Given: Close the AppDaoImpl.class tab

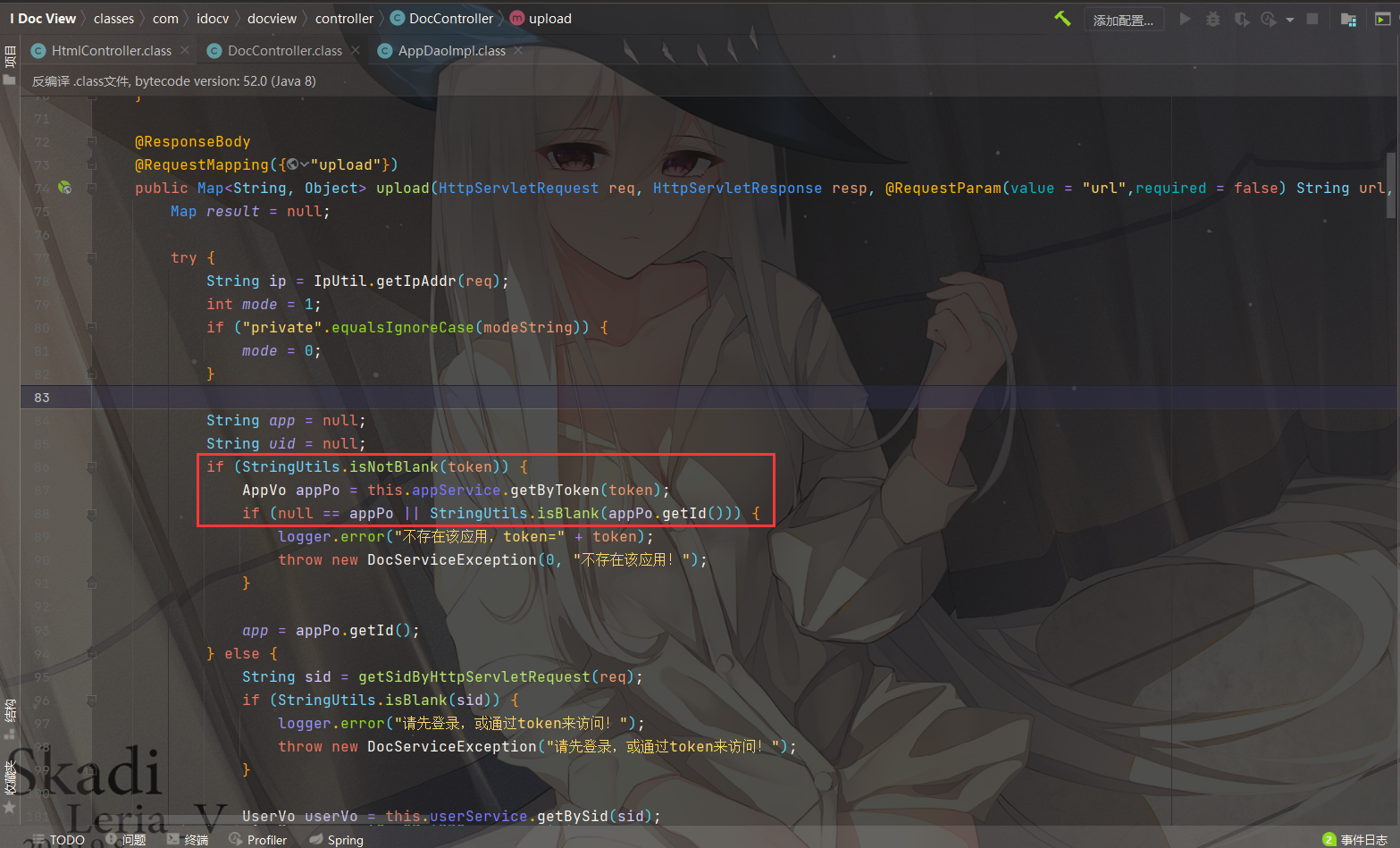Looking at the screenshot, I should pos(518,50).
